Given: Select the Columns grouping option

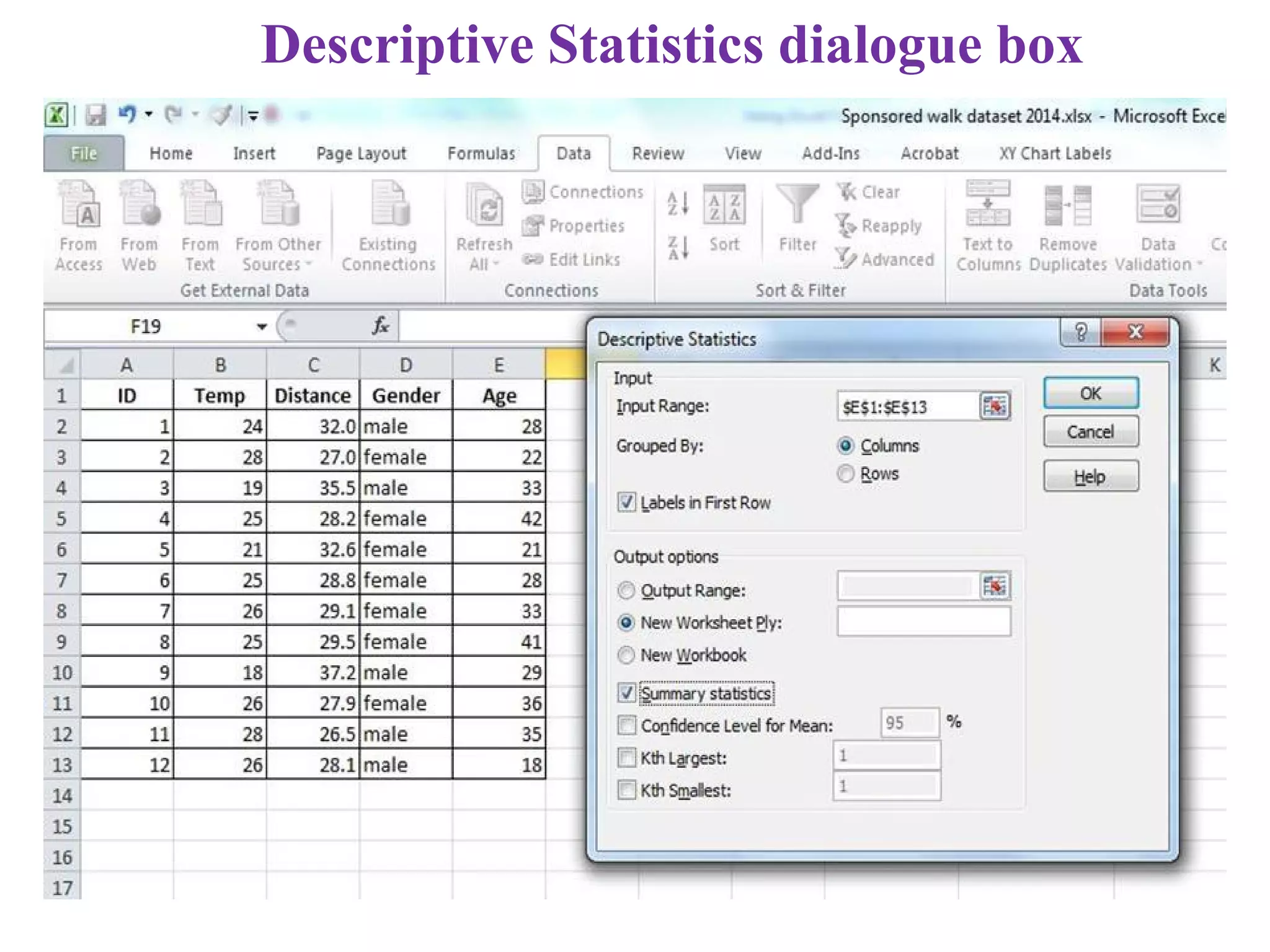Looking at the screenshot, I should [845, 446].
